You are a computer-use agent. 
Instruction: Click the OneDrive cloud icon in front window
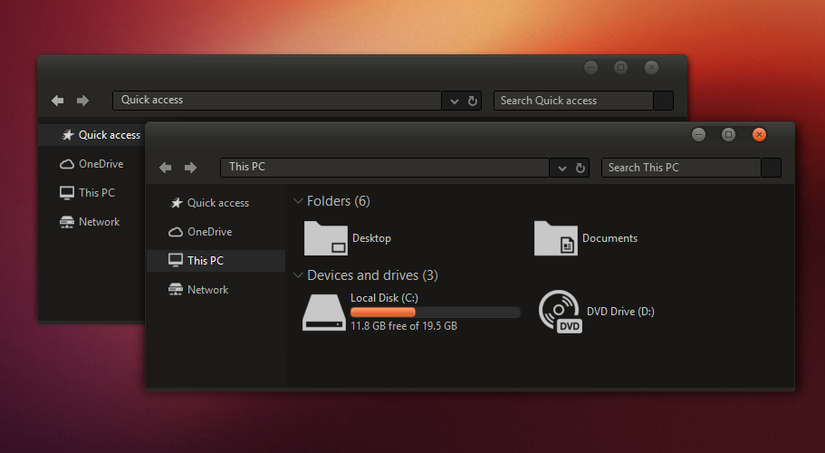click(175, 232)
